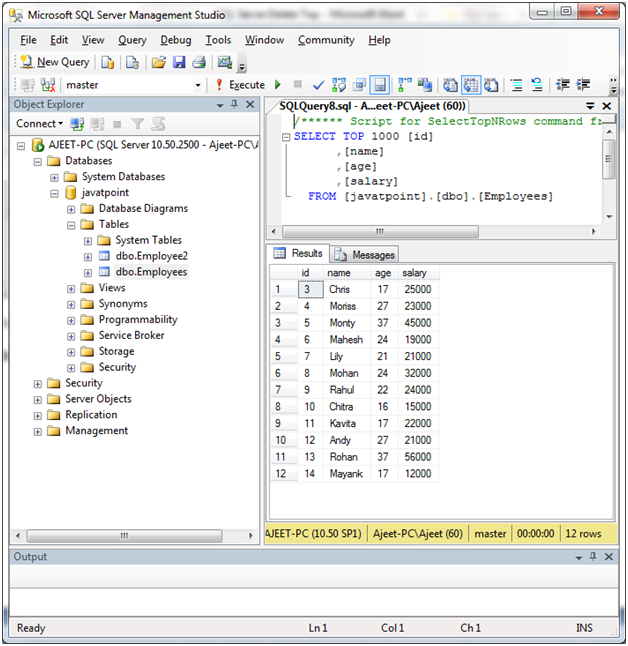Viewport: 628px width, 646px height.
Task: Open the Tools menu
Action: [x=218, y=40]
